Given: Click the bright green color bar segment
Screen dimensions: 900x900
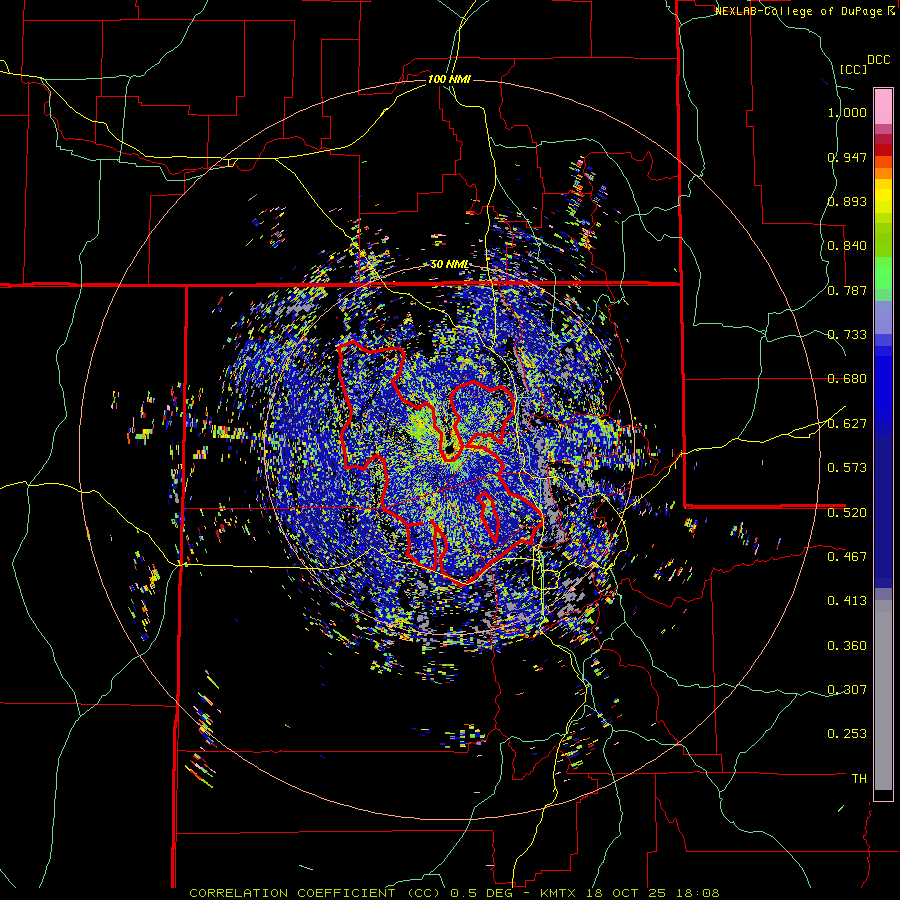Looking at the screenshot, I should click(x=883, y=273).
